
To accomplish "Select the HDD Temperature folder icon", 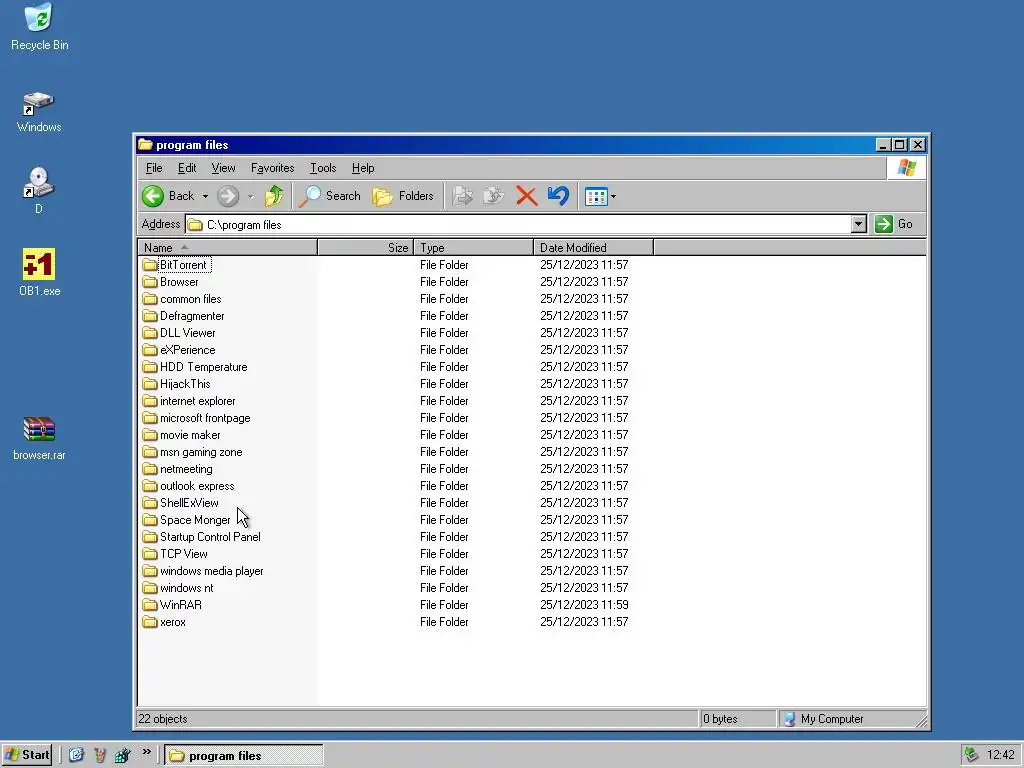I will 150,366.
